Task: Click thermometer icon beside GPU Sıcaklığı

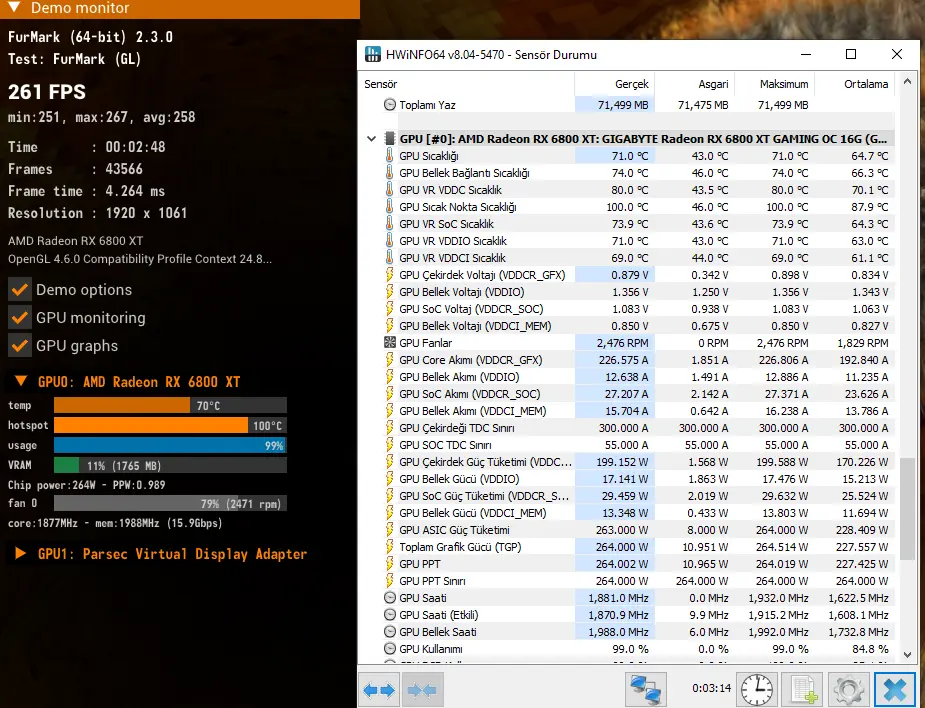Action: [x=389, y=156]
